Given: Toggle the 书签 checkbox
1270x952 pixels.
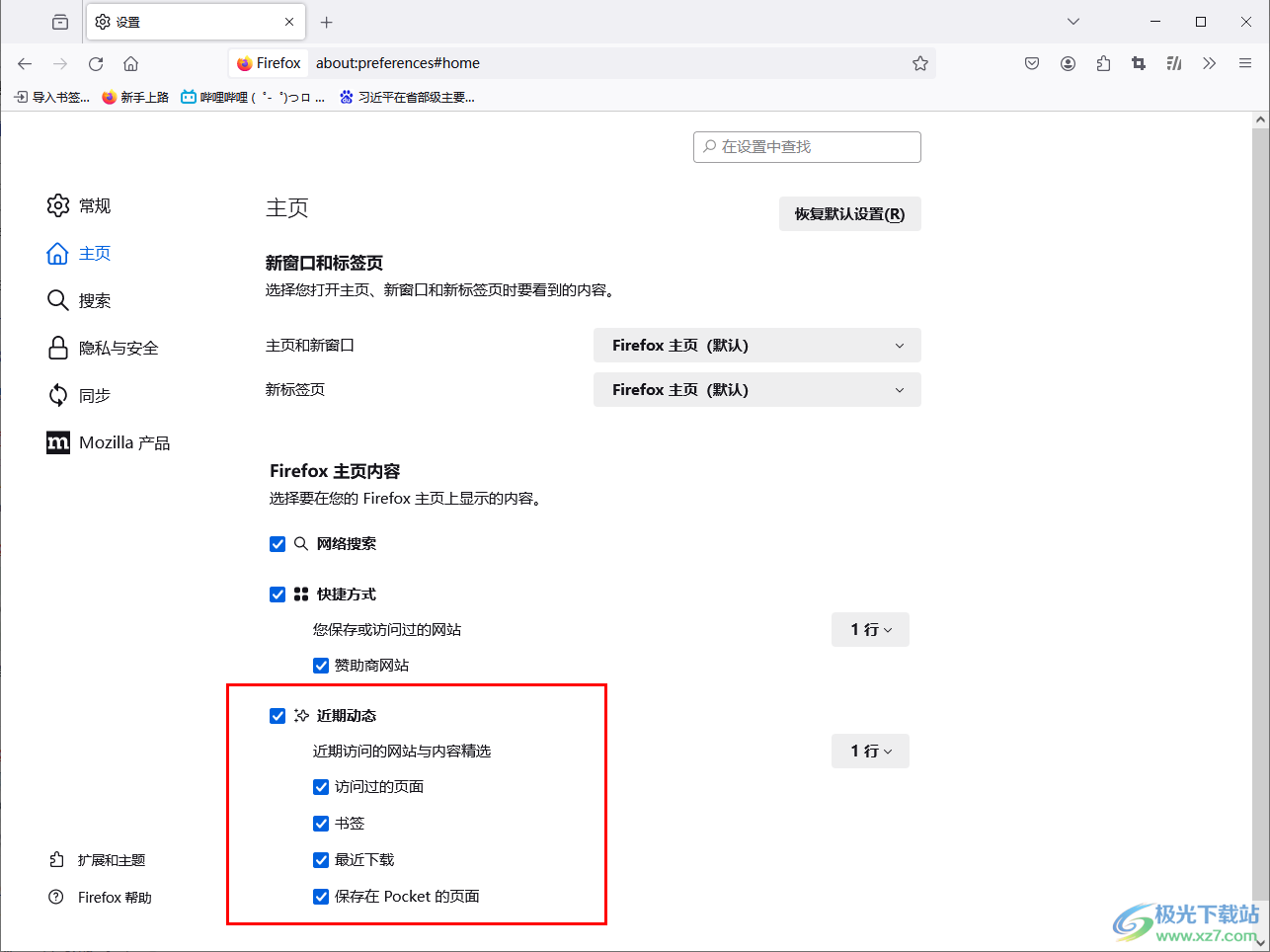Looking at the screenshot, I should [321, 824].
